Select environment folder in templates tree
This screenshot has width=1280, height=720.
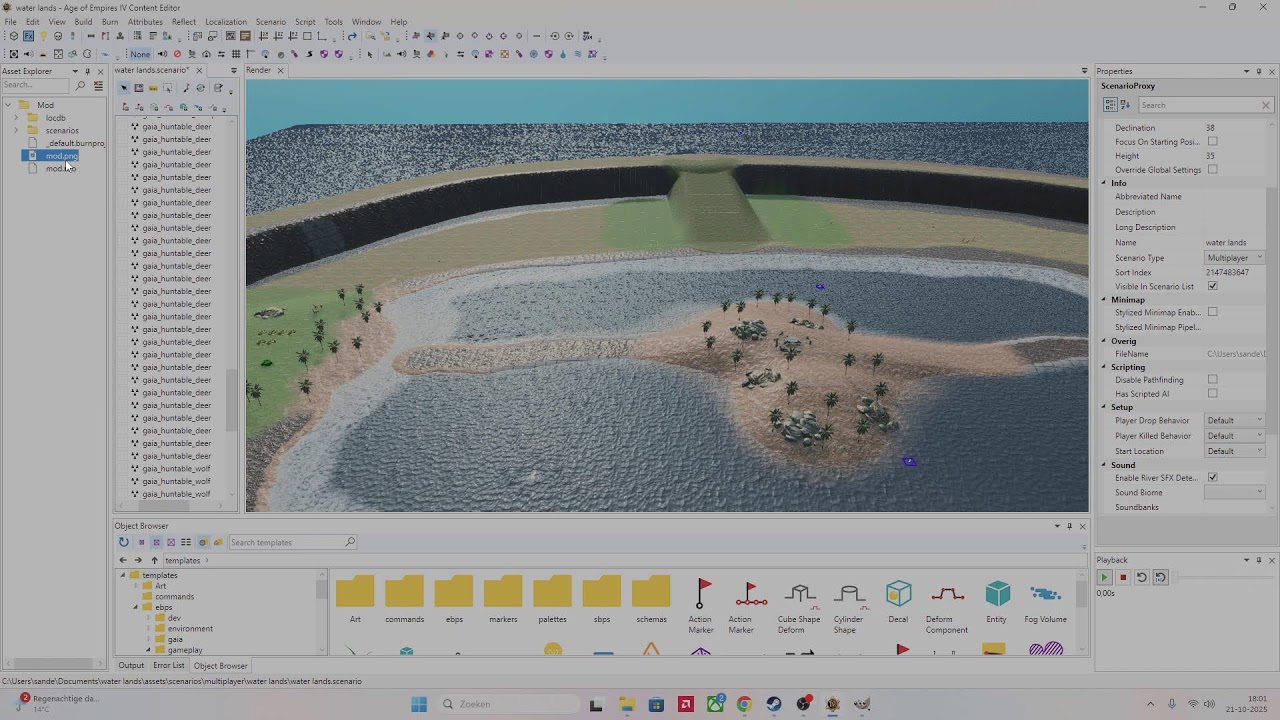(x=190, y=629)
